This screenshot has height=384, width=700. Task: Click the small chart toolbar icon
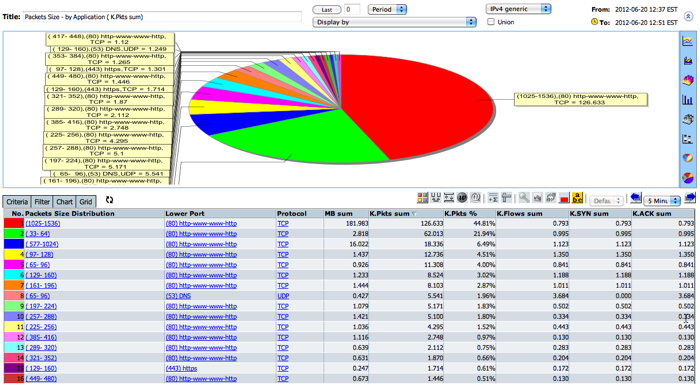point(537,197)
